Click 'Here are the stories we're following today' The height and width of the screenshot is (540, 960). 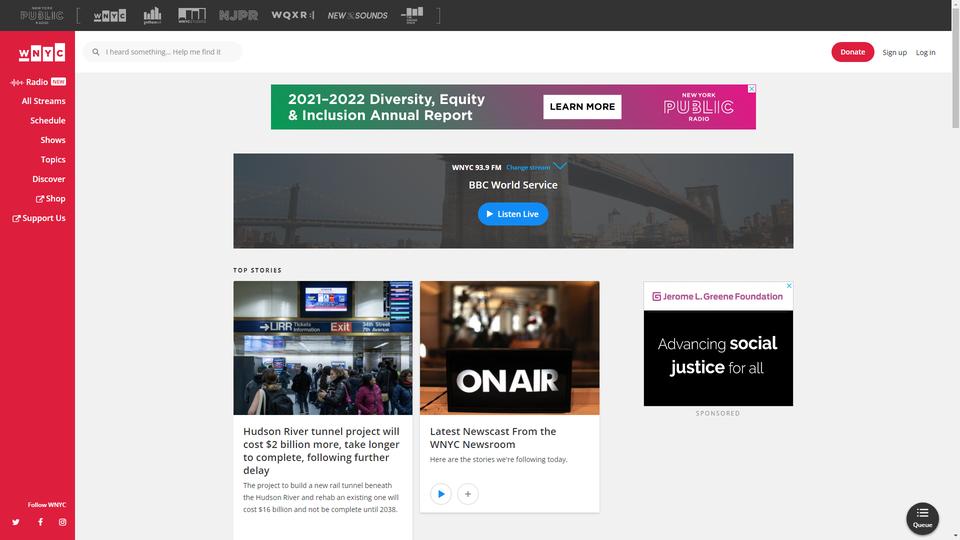point(498,459)
